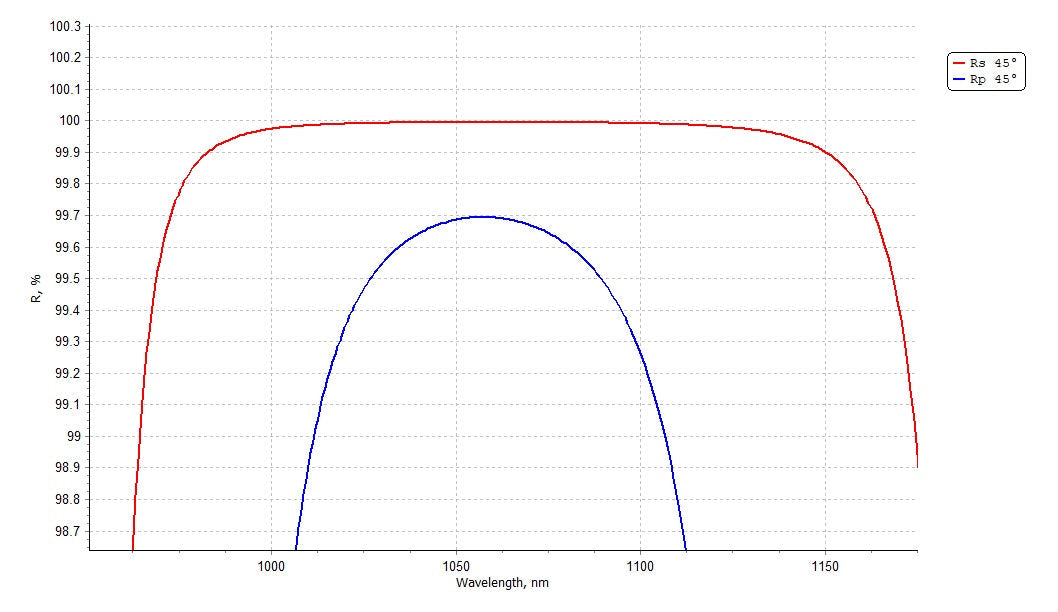Click the 99.4 y-axis tick label

(67, 310)
